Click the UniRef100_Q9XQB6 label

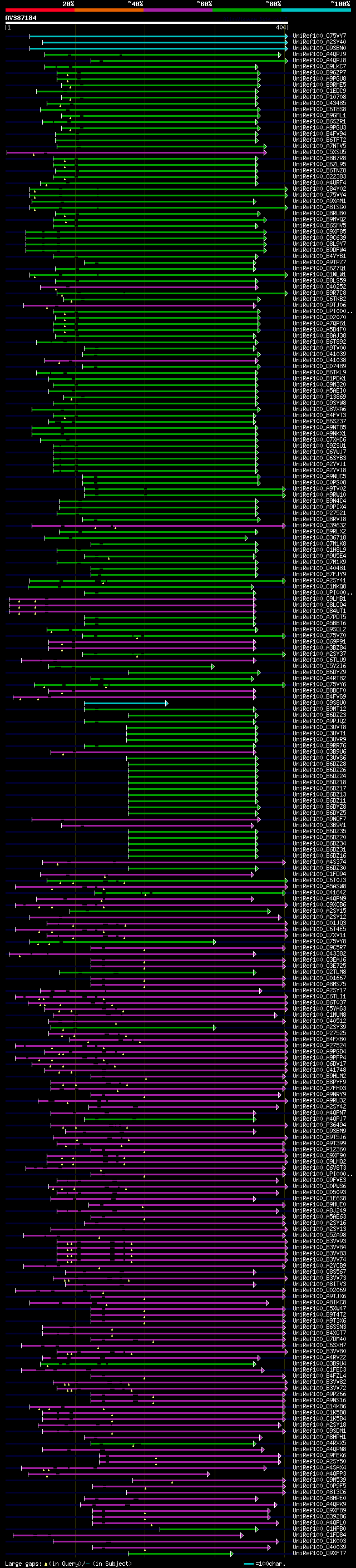pyautogui.click(x=319, y=904)
